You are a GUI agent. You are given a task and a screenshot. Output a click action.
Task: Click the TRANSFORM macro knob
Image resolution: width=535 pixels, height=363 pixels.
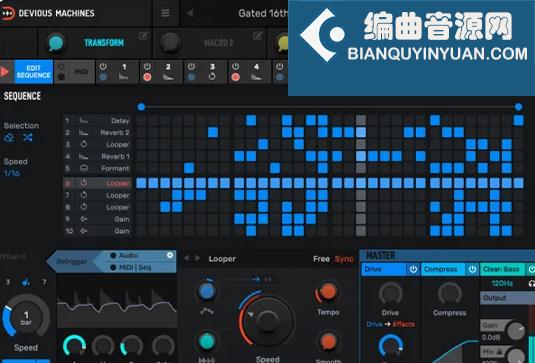(x=55, y=43)
